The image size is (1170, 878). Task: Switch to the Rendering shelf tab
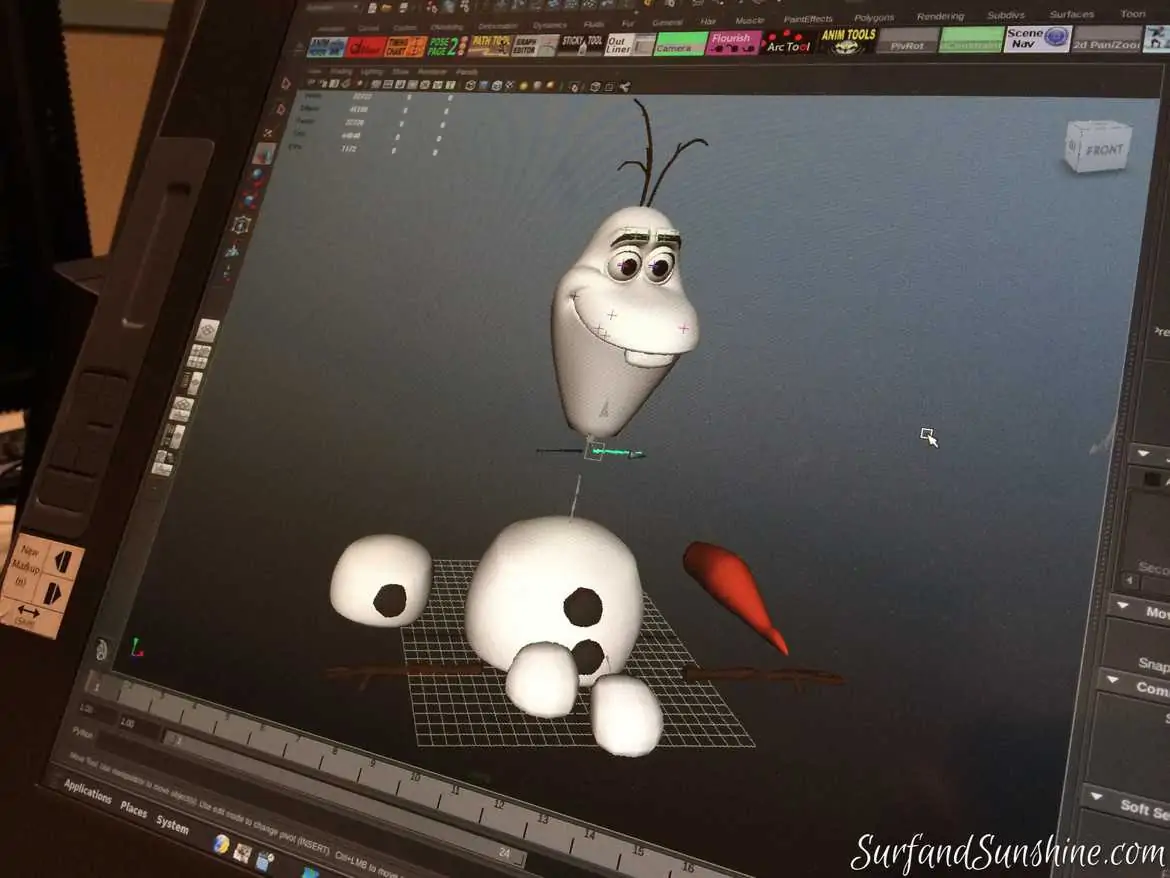coord(940,16)
